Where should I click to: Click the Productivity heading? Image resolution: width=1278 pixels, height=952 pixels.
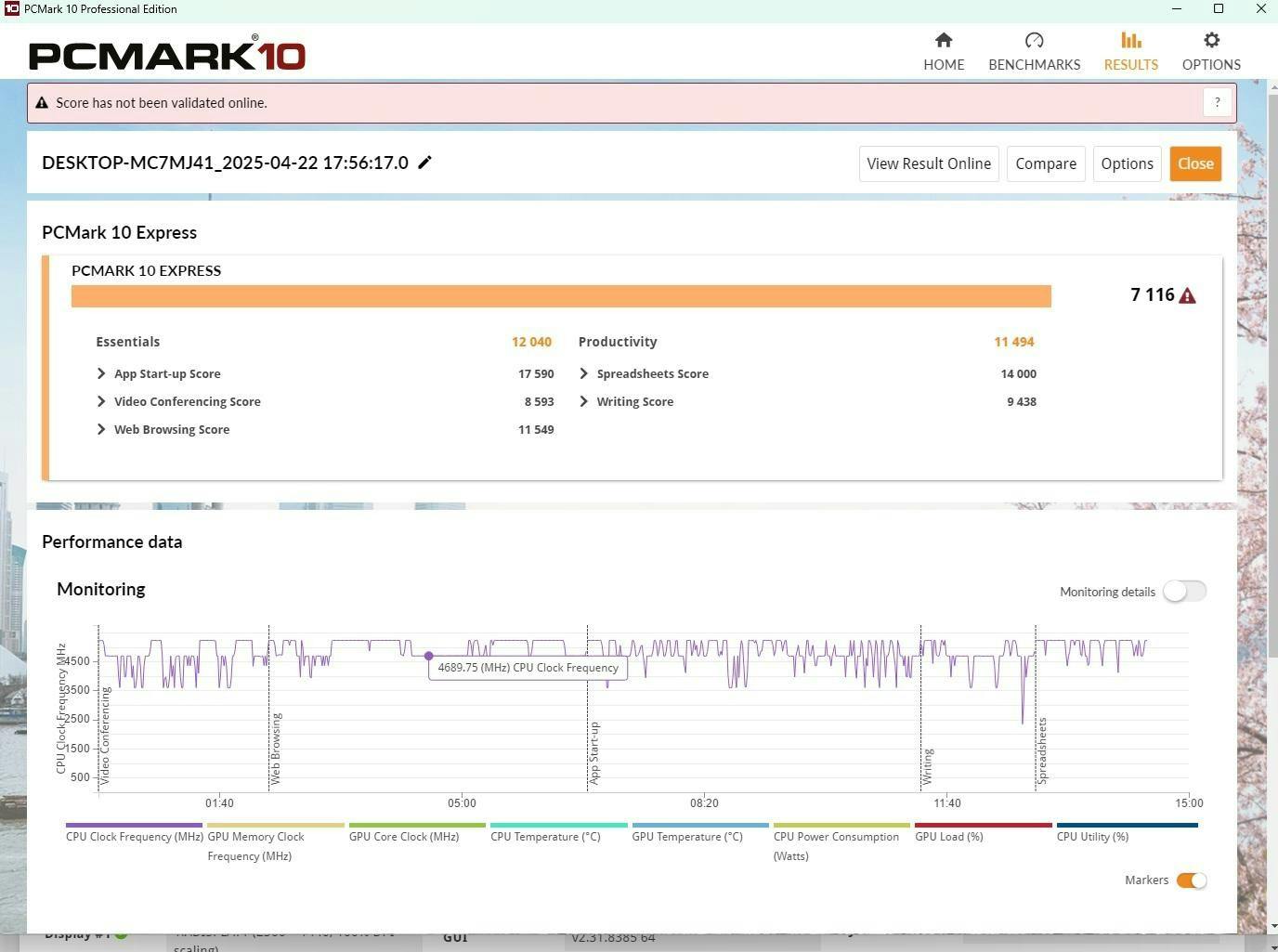[618, 342]
